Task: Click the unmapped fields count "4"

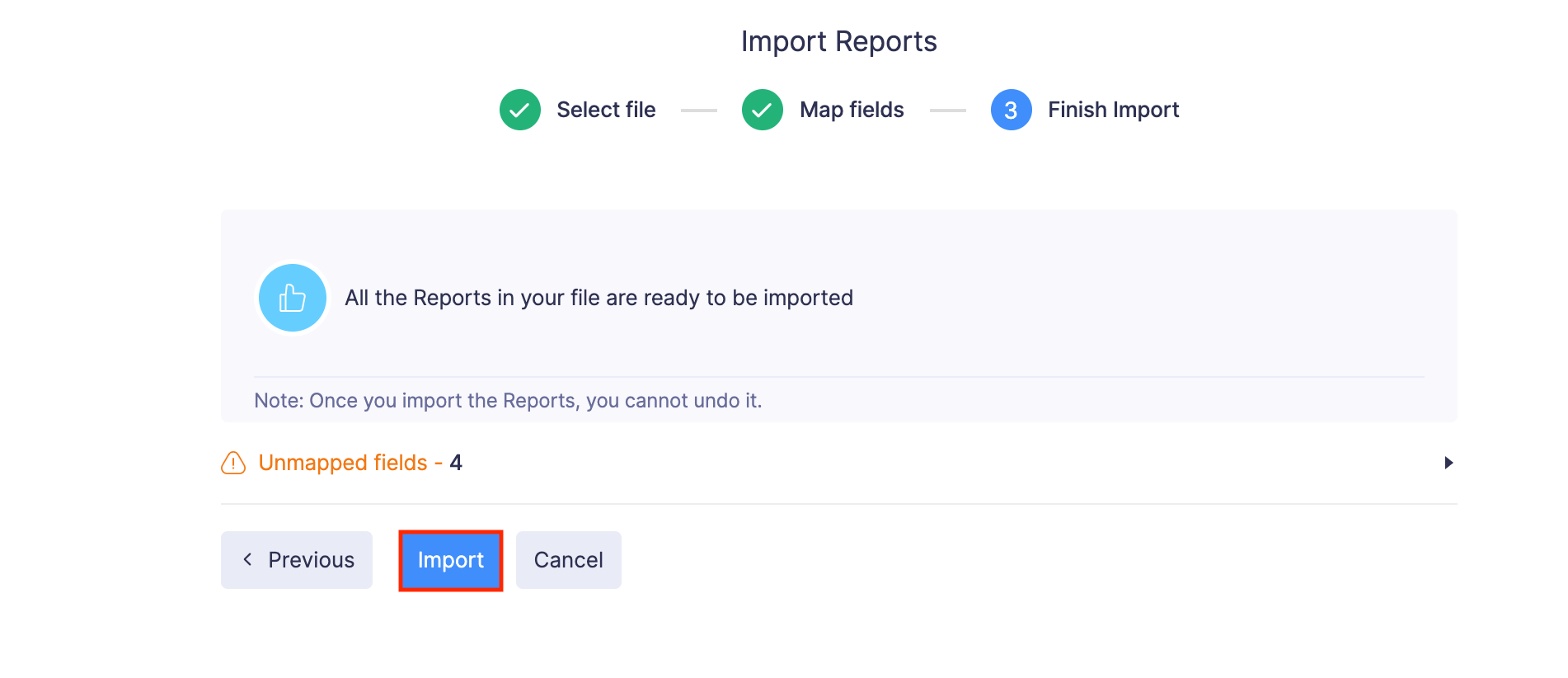Action: [457, 463]
